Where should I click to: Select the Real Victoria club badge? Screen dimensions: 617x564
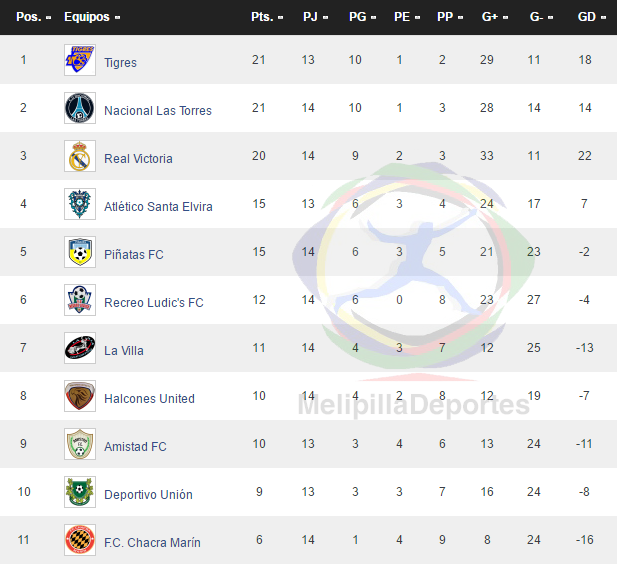(x=80, y=156)
